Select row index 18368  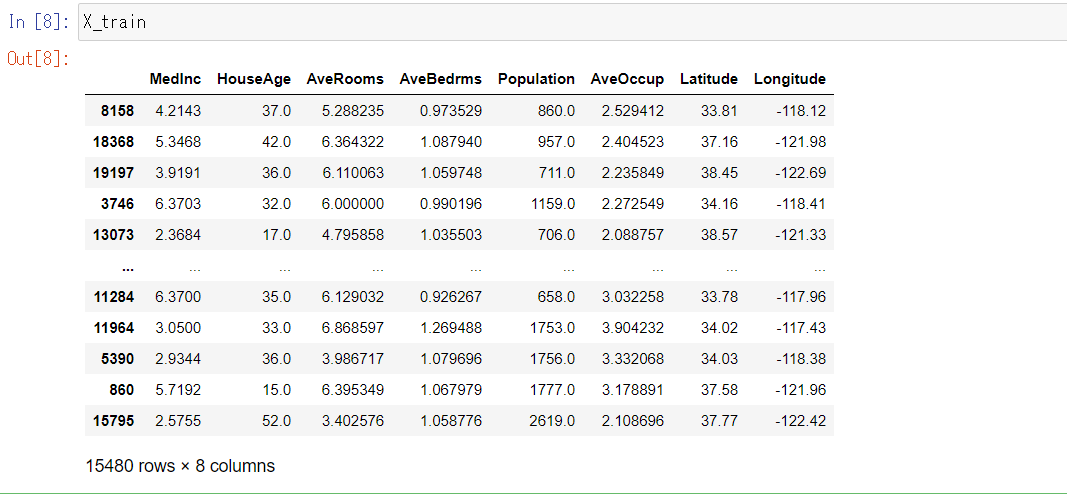(115, 142)
